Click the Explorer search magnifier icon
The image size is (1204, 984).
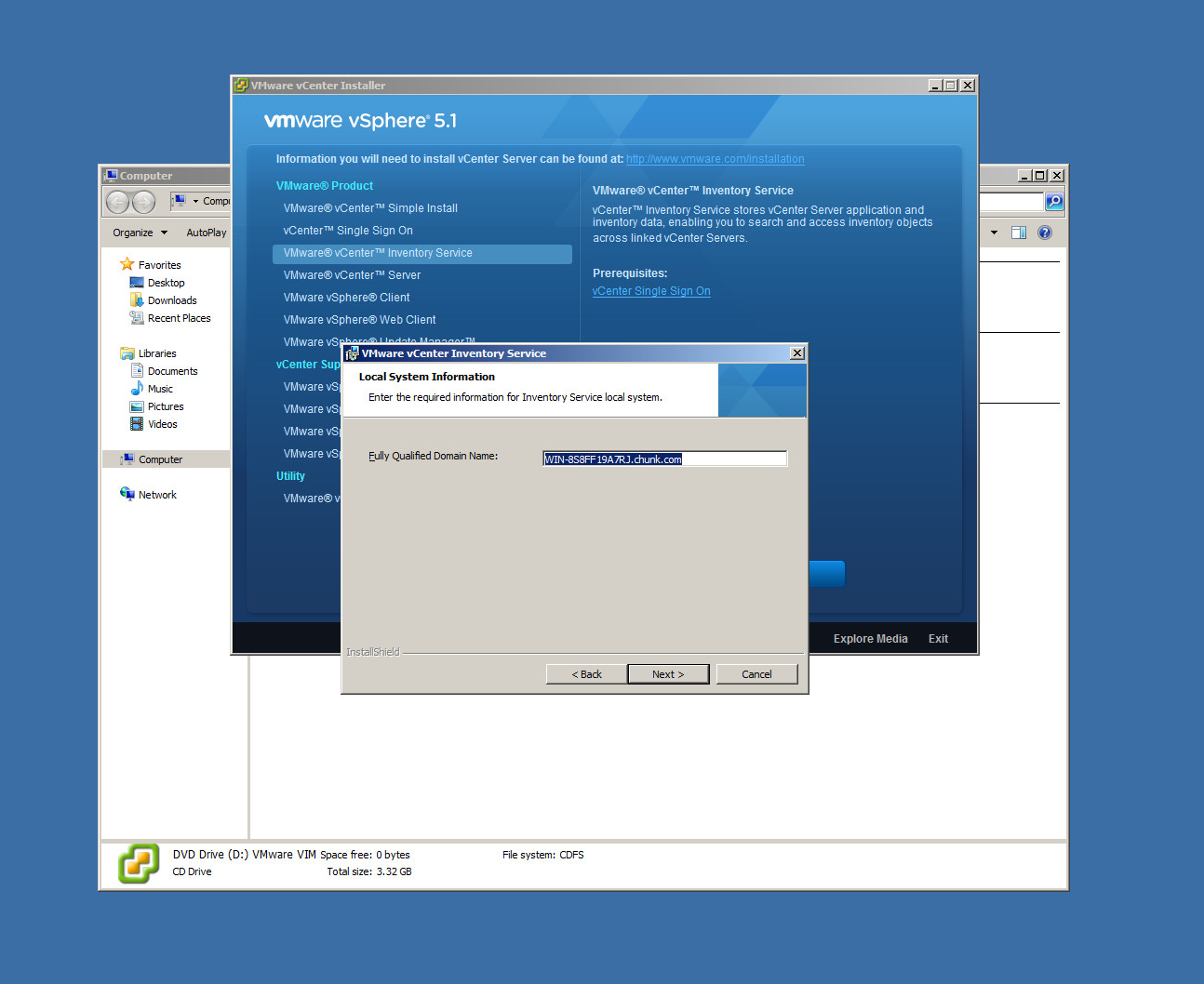click(1053, 202)
